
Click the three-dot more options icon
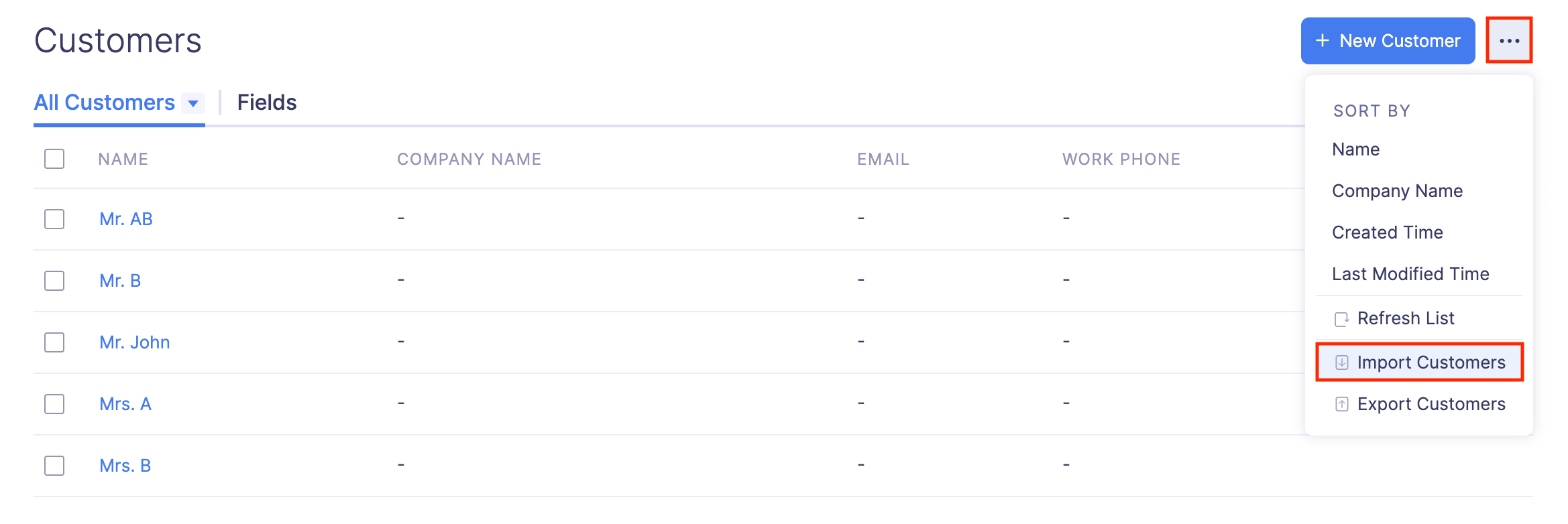[1509, 41]
